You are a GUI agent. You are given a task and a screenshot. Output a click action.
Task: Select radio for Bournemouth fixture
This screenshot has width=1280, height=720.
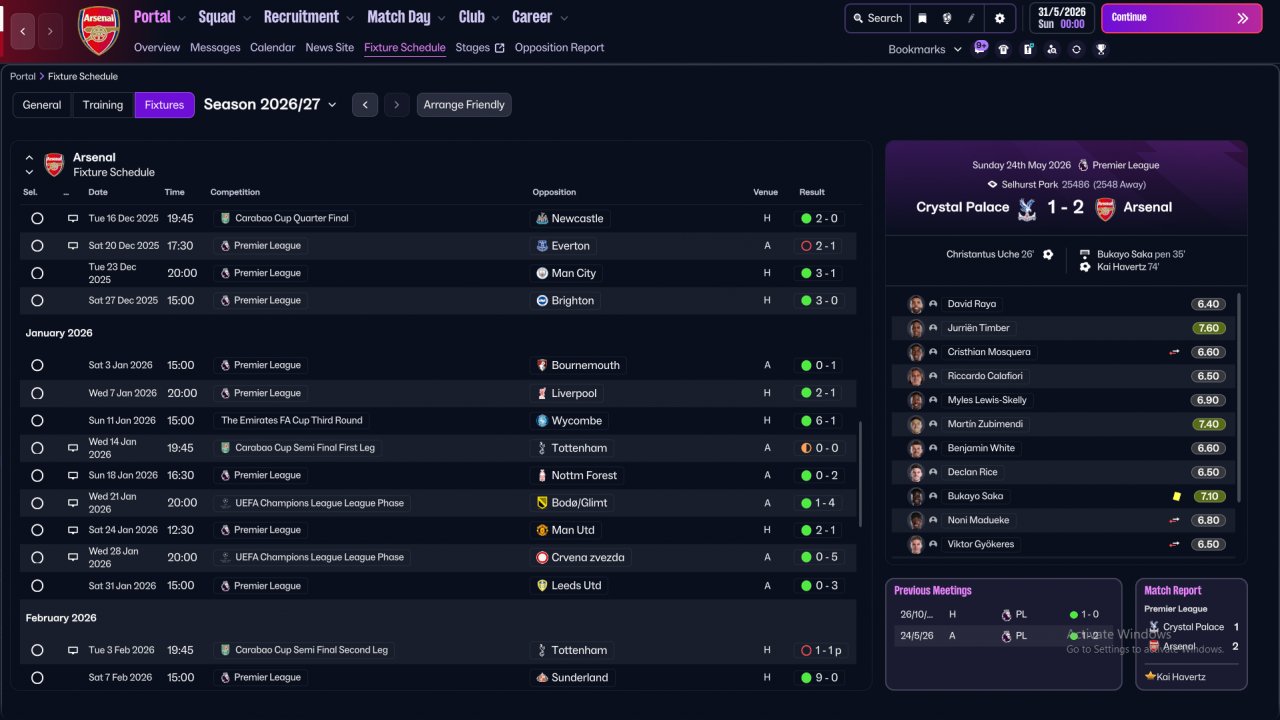pos(37,366)
